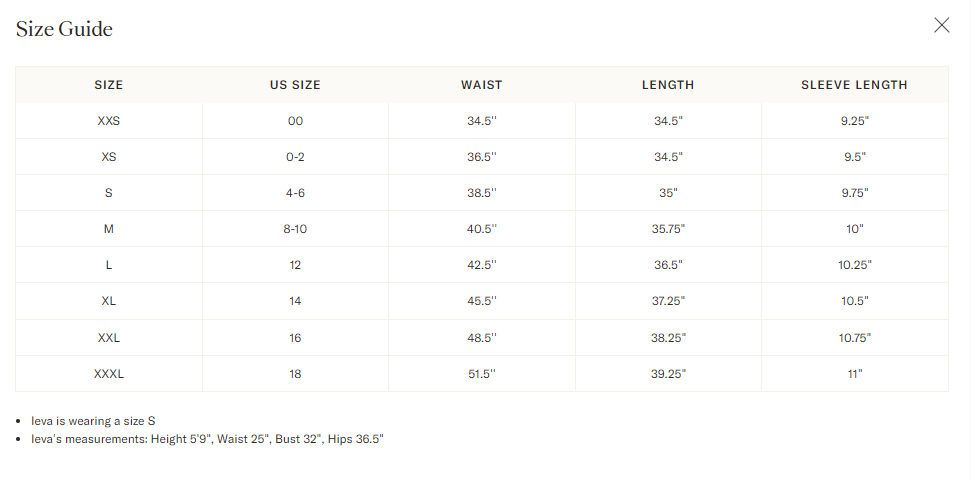The height and width of the screenshot is (482, 971).
Task: Select the SIZE column header
Action: (109, 85)
